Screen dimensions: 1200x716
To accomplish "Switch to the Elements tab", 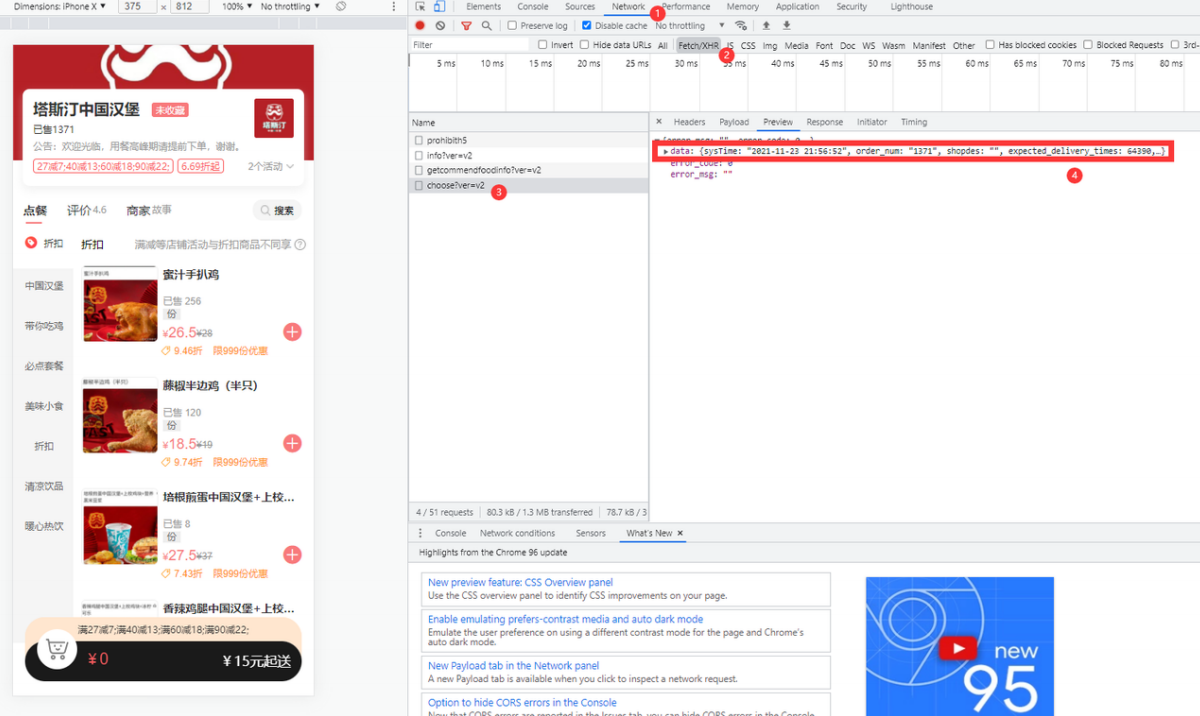I will pos(483,7).
